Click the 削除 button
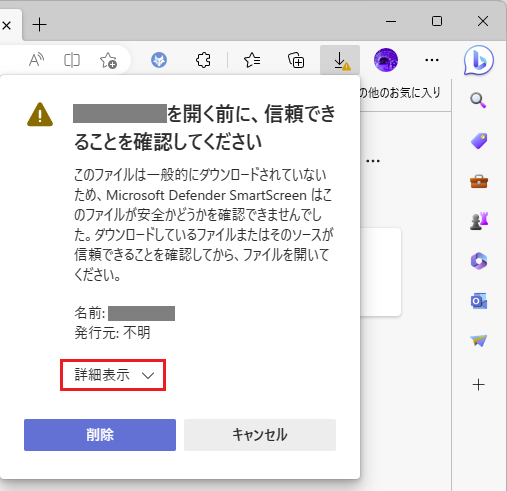The height and width of the screenshot is (491, 507). [x=100, y=435]
